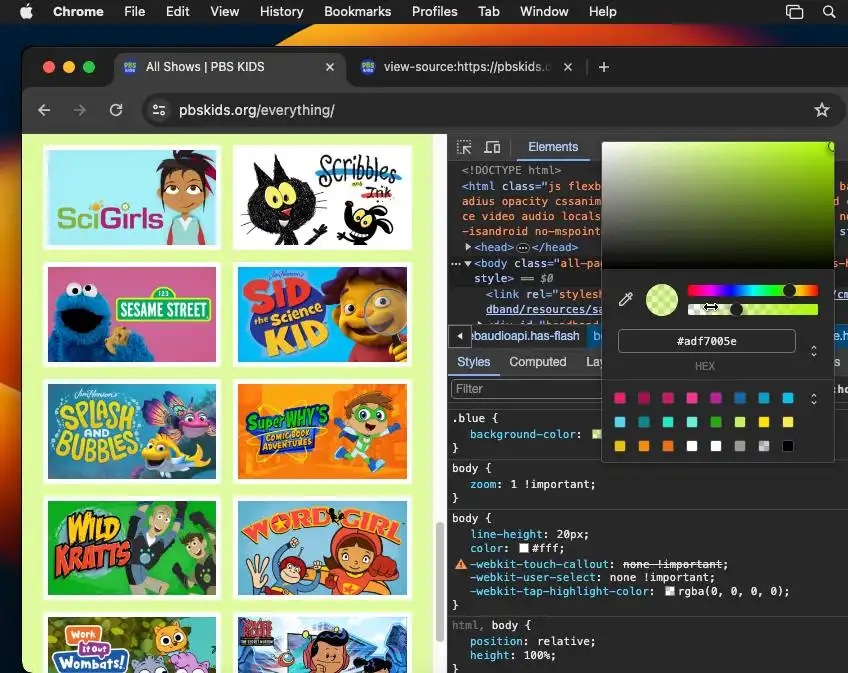This screenshot has width=848, height=673.
Task: Open the WordGirl show thumbnail
Action: coord(322,547)
